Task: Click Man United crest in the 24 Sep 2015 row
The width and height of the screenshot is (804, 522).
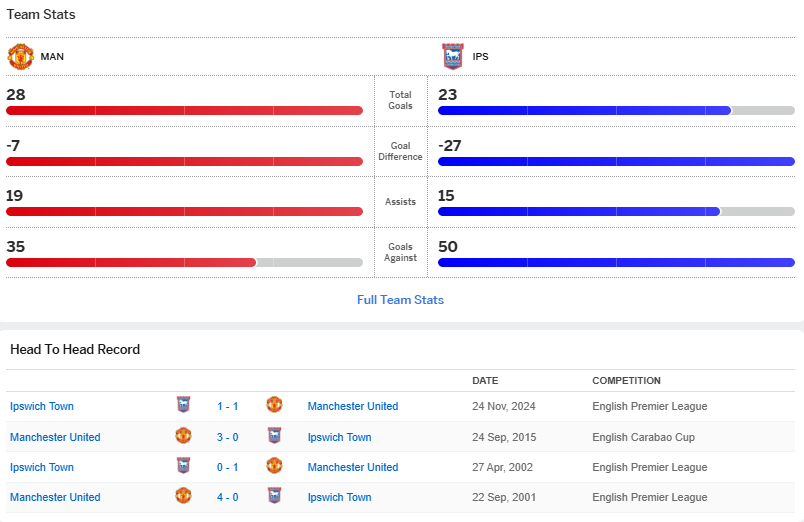Action: 183,437
